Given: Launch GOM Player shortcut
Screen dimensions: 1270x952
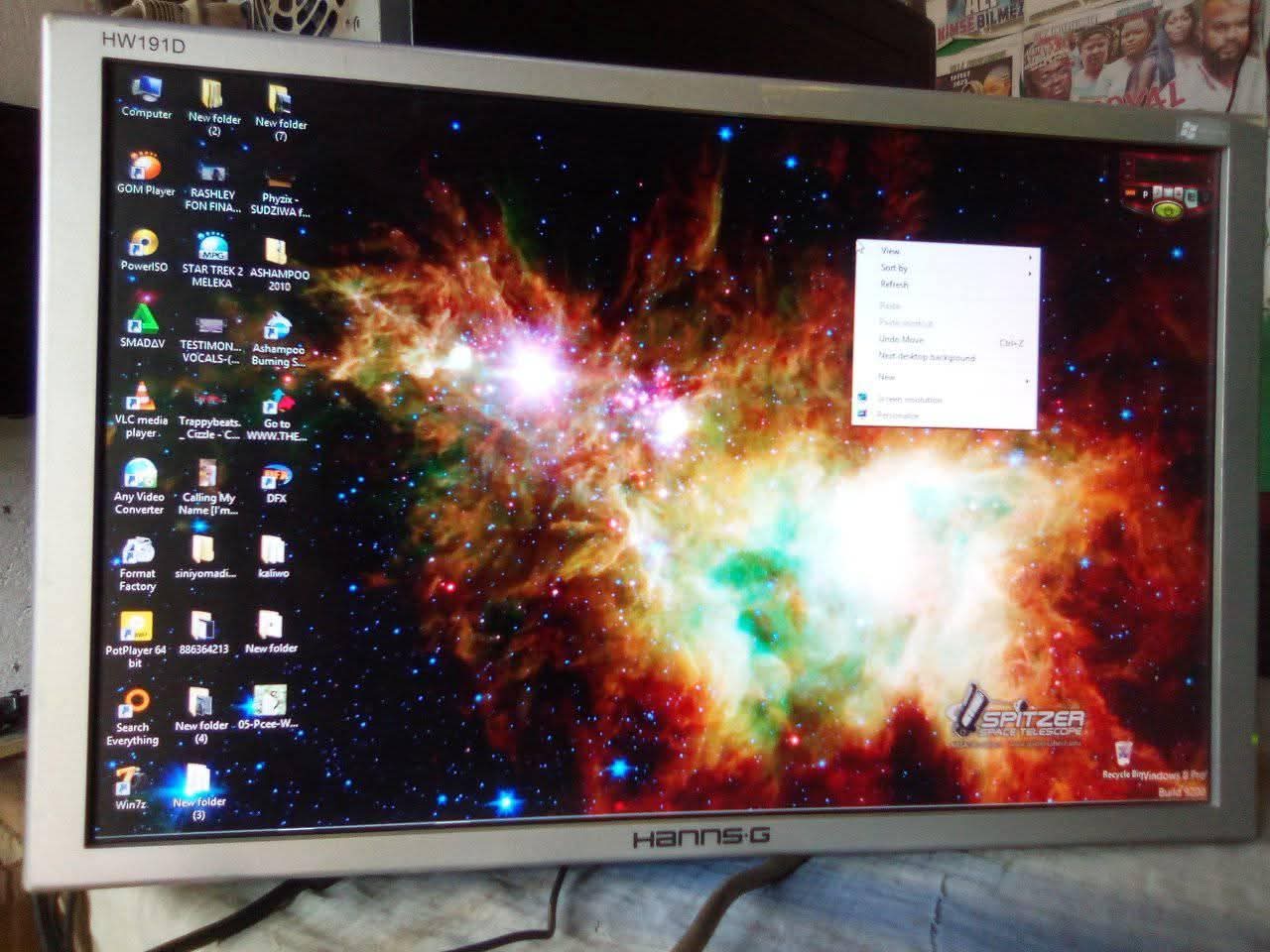Looking at the screenshot, I should (145, 175).
